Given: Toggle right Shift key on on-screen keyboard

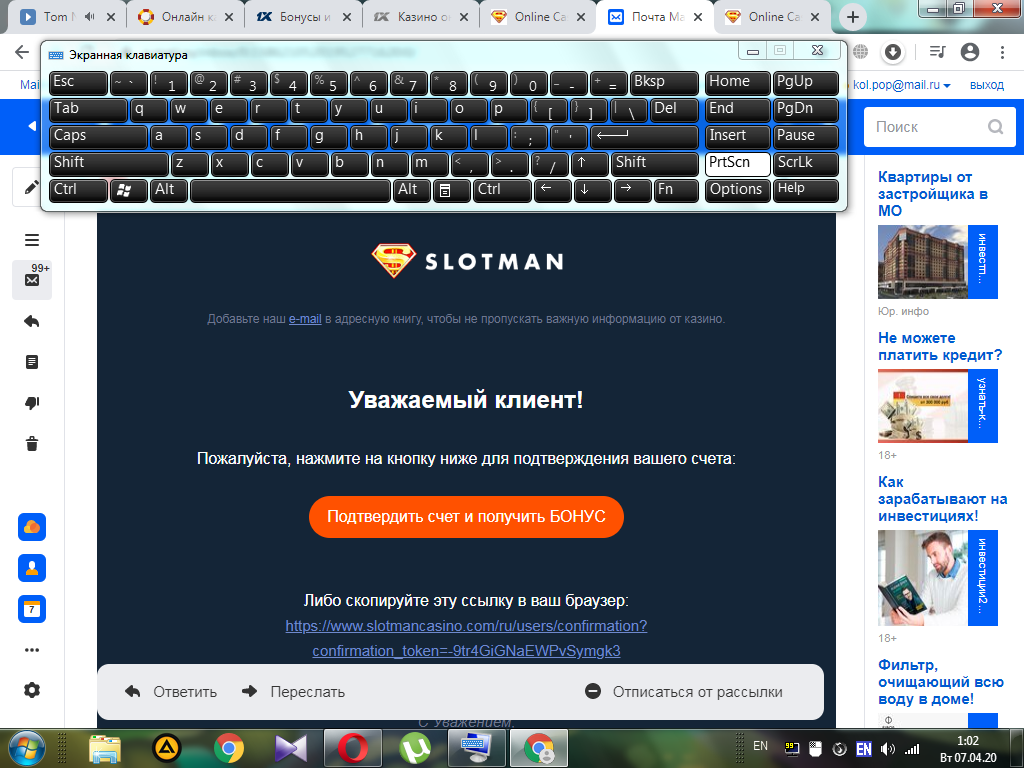Looking at the screenshot, I should 655,163.
